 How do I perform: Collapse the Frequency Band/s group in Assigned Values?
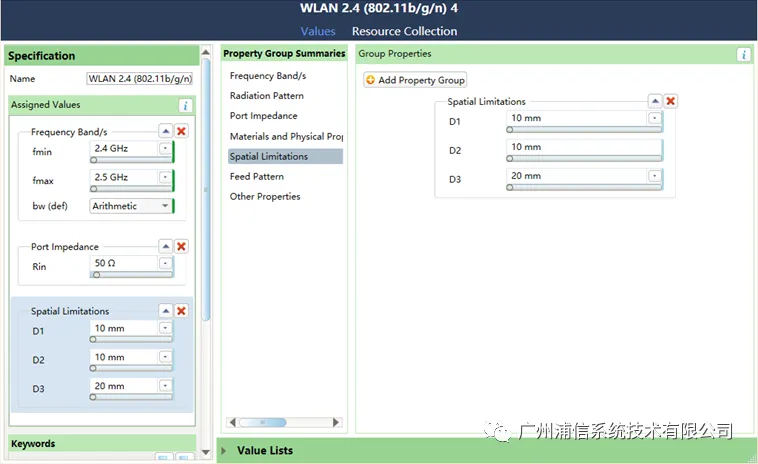166,131
